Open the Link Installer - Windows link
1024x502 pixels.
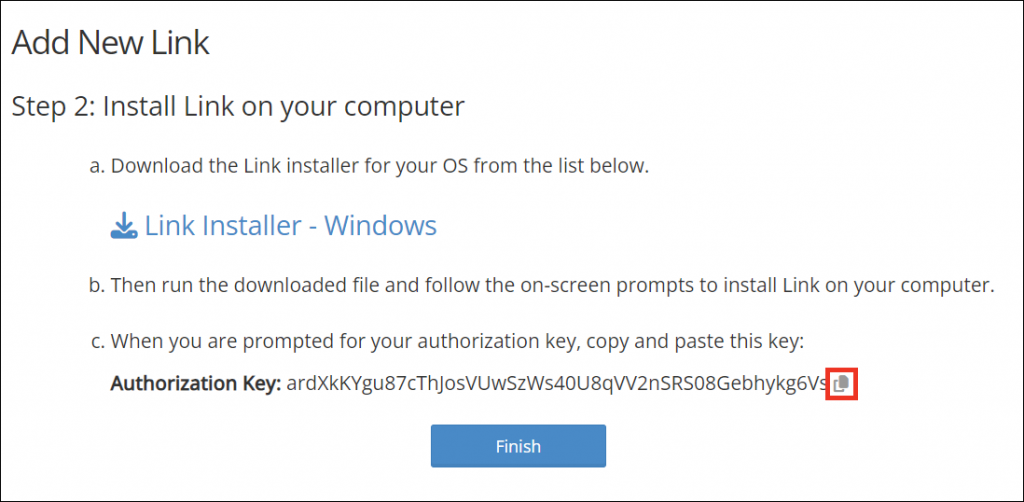(x=290, y=226)
